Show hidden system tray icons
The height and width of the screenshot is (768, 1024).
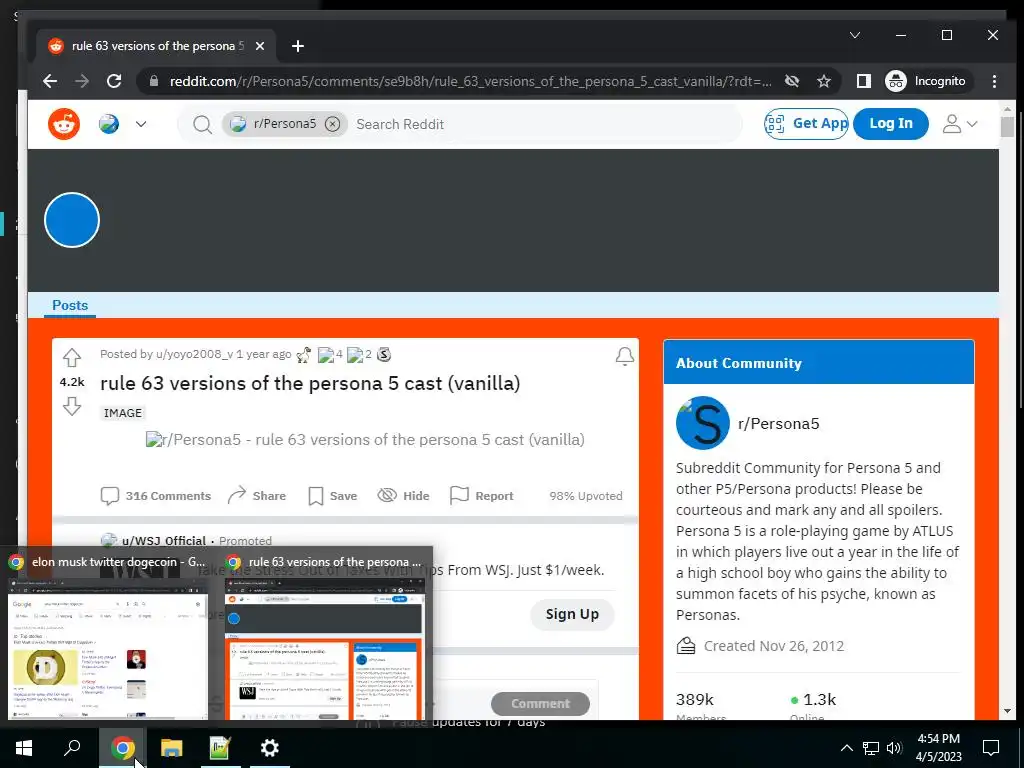(846, 748)
